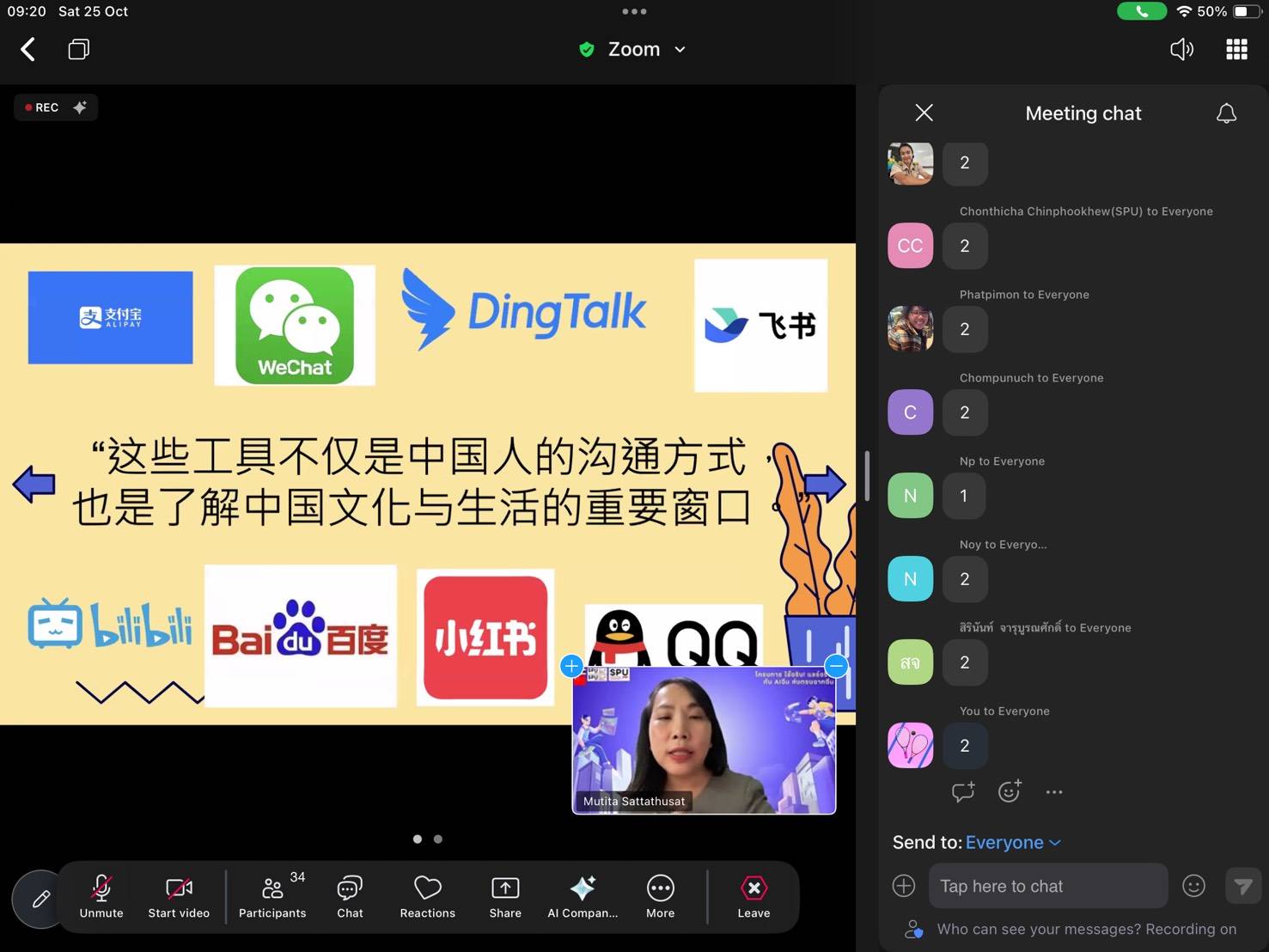This screenshot has width=1269, height=952.
Task: Switch to the second page dot
Action: tap(438, 839)
